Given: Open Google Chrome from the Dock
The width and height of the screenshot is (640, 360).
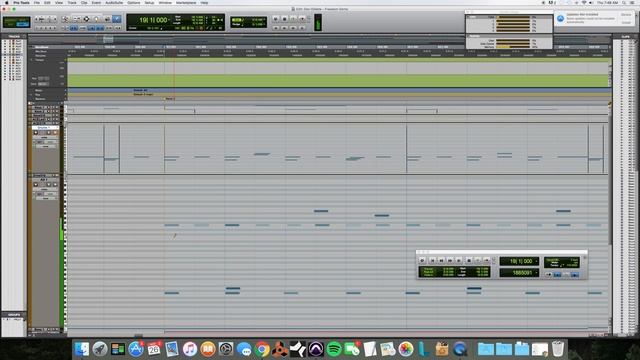Looking at the screenshot, I should [x=262, y=349].
